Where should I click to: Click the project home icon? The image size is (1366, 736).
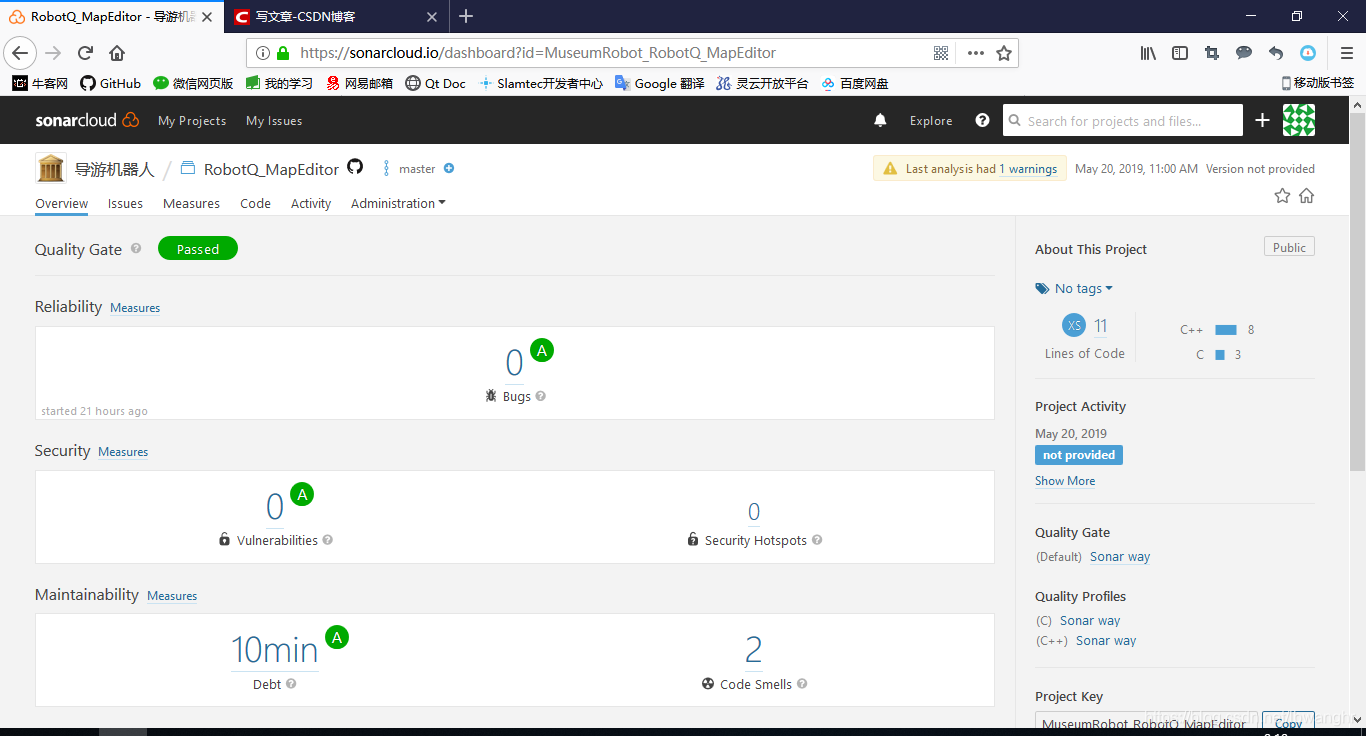(1306, 196)
